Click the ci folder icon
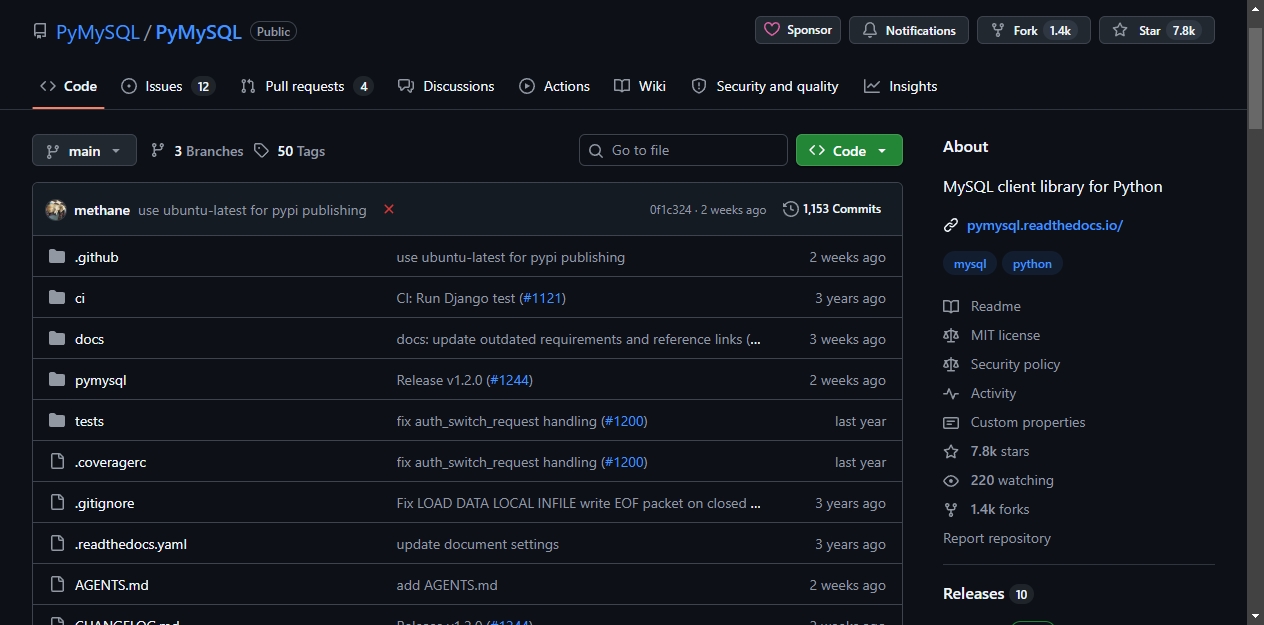This screenshot has height=625, width=1264. click(57, 298)
